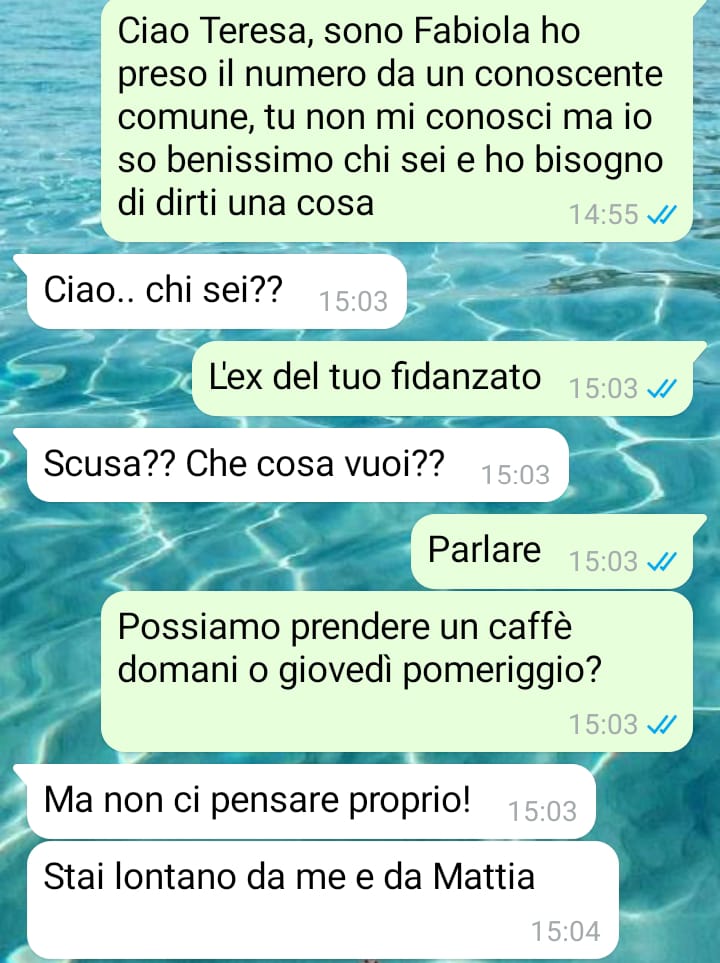Image resolution: width=720 pixels, height=963 pixels.
Task: Select the "Scusa?? Che cosa vuoi??" message
Action: point(297,465)
